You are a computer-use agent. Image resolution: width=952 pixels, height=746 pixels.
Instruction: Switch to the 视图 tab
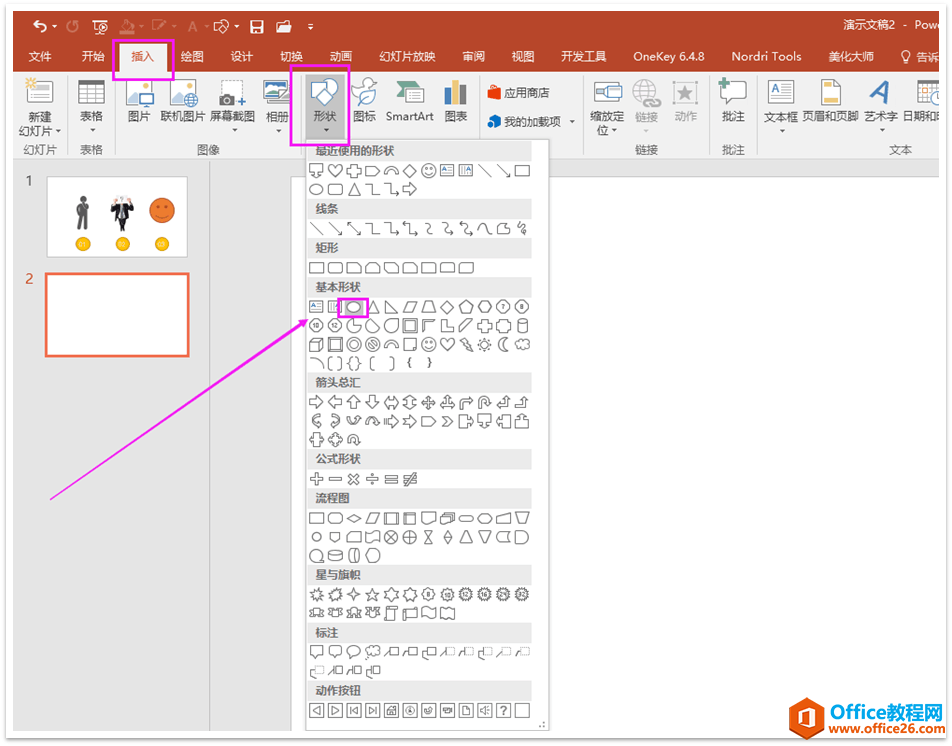523,56
